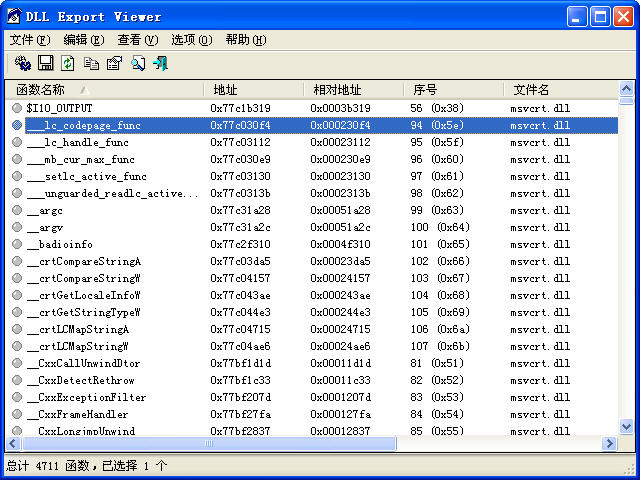Maximize the DLL Export Viewer window
Viewport: 640px width, 480px height.
coord(600,17)
